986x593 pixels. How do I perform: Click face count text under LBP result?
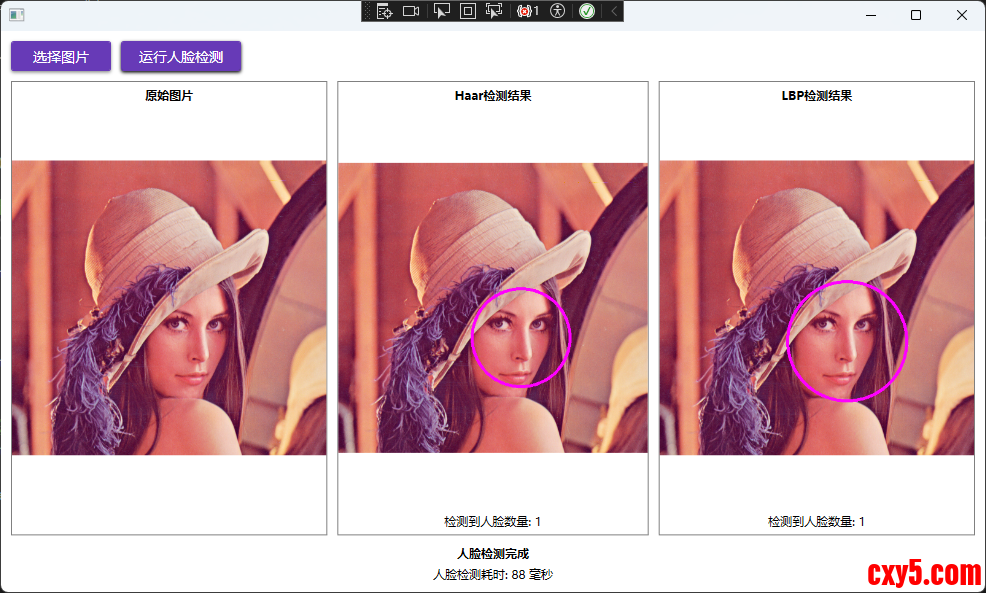[816, 521]
